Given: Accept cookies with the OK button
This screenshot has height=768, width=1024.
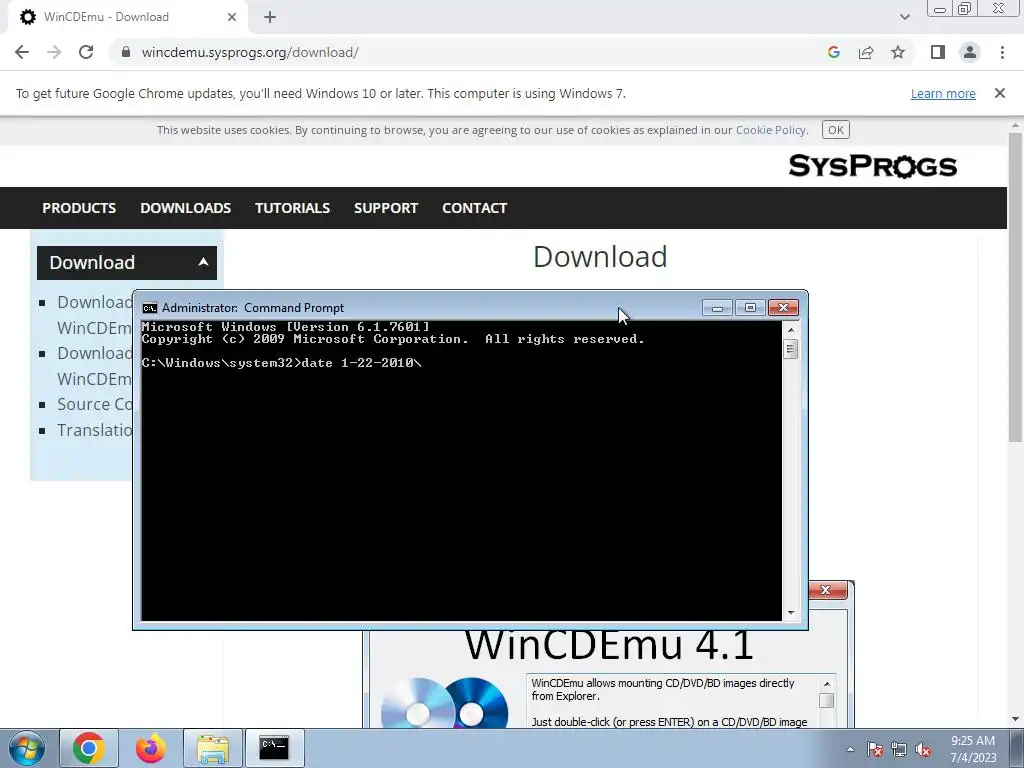Looking at the screenshot, I should tap(835, 130).
